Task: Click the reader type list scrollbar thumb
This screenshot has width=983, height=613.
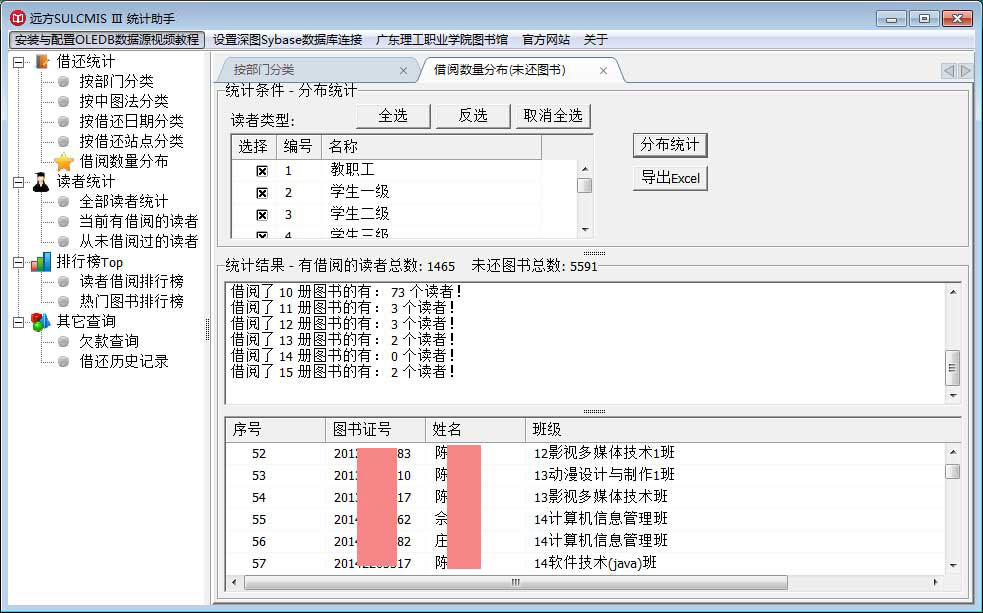Action: click(585, 186)
